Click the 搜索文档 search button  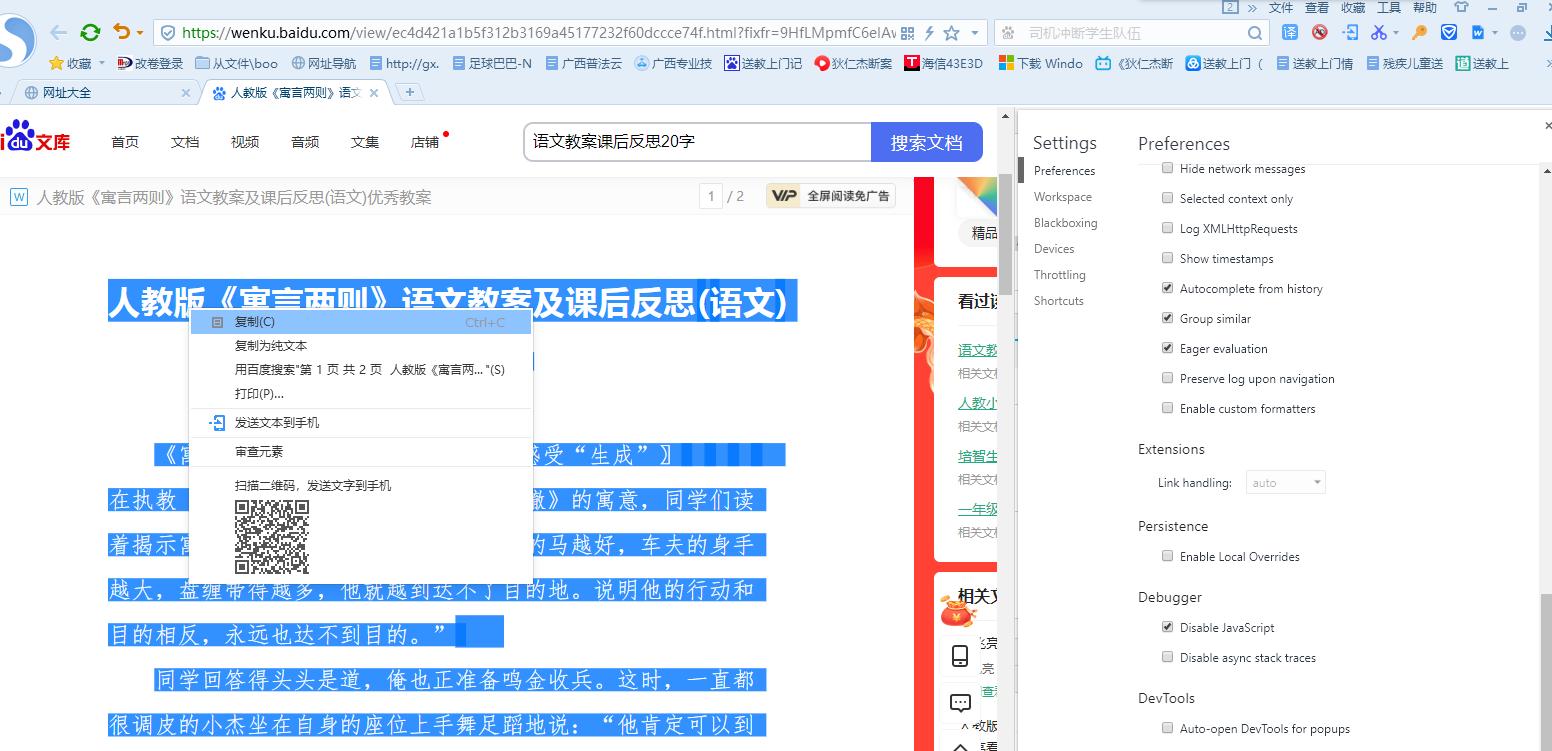926,141
